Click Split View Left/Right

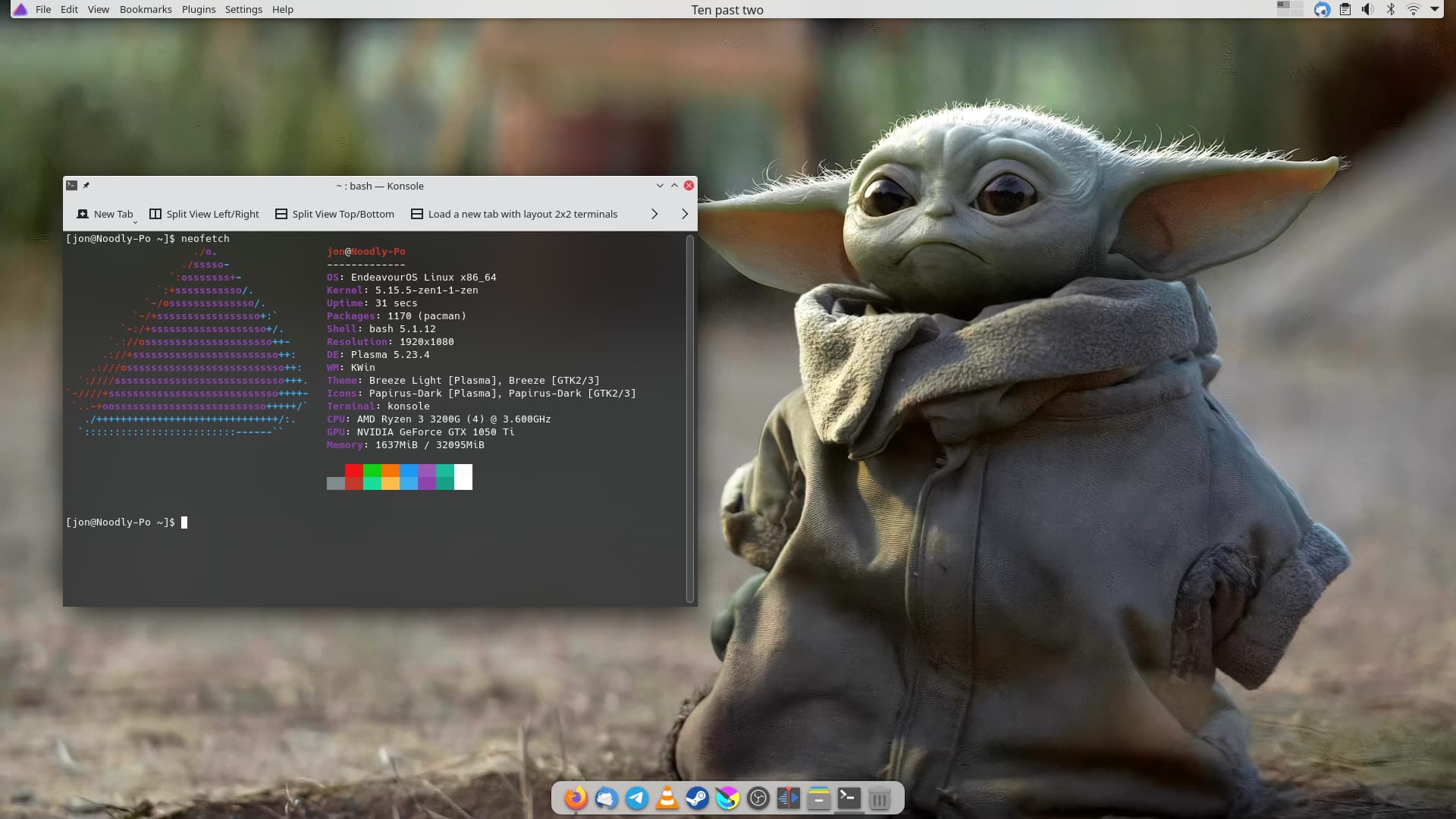[x=204, y=214]
